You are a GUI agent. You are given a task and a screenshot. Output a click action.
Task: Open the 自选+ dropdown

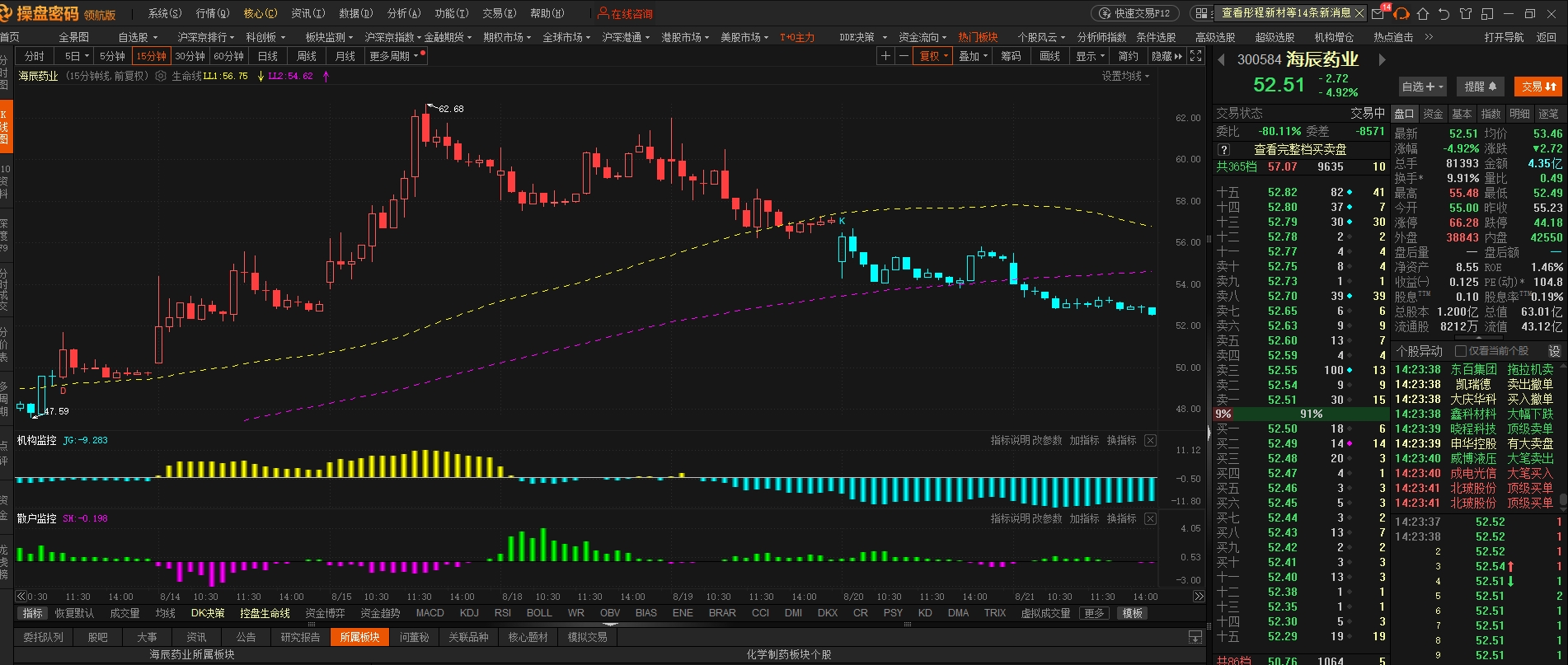1423,87
